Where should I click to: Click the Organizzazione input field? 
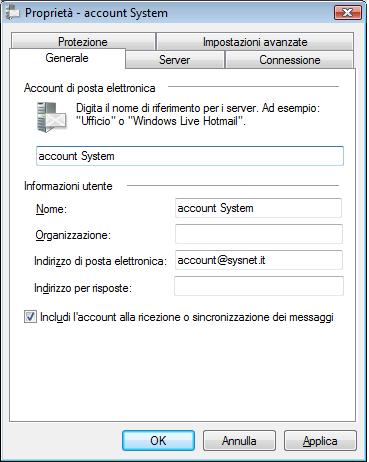258,234
